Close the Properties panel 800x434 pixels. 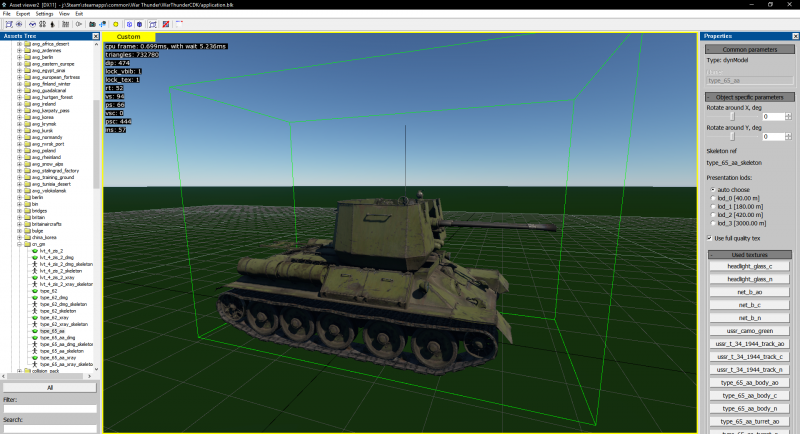point(795,36)
